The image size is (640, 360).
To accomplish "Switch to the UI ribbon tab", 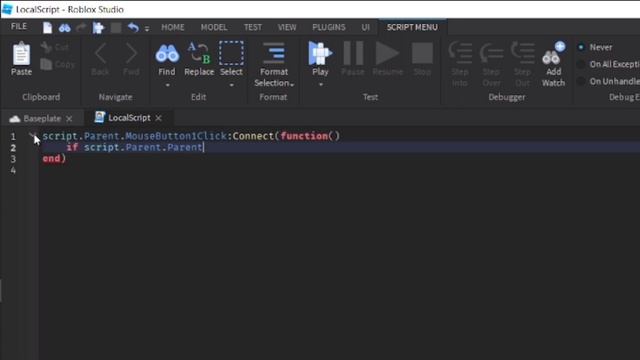I will pos(365,27).
